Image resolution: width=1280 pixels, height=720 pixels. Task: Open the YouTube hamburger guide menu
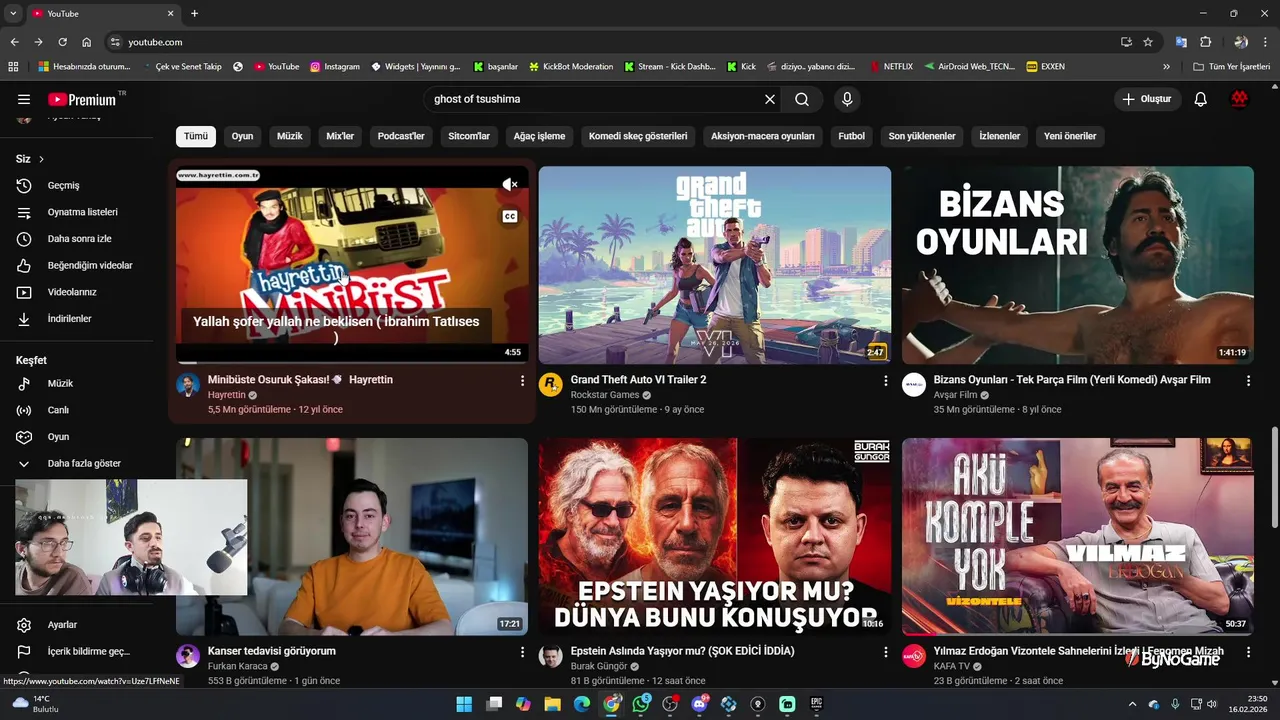pos(24,99)
